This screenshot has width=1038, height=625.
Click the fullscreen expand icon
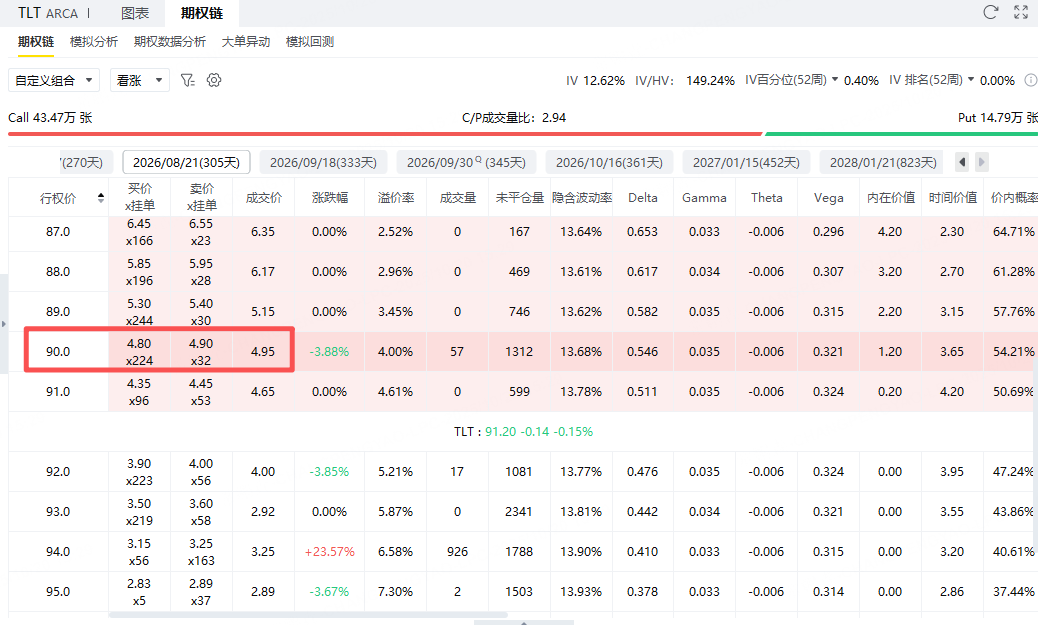1021,12
